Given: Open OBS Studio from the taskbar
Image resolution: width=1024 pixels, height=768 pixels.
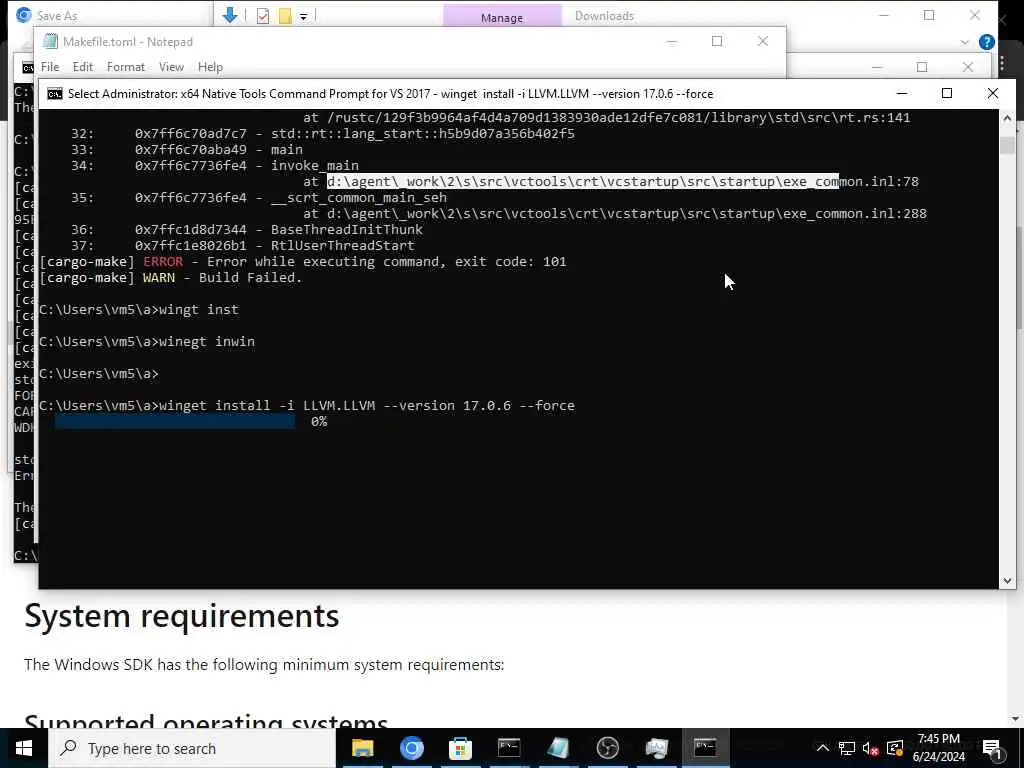Looking at the screenshot, I should (x=607, y=748).
